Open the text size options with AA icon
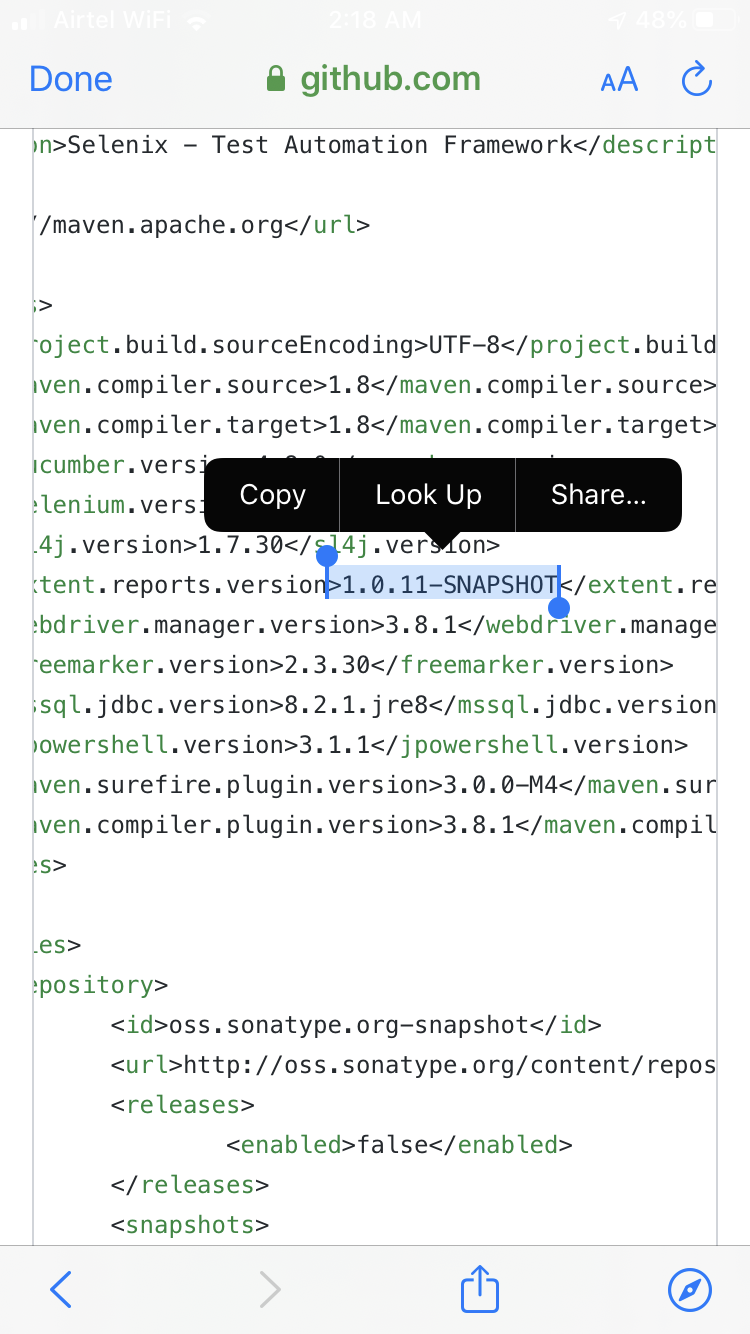The height and width of the screenshot is (1334, 750). click(618, 79)
